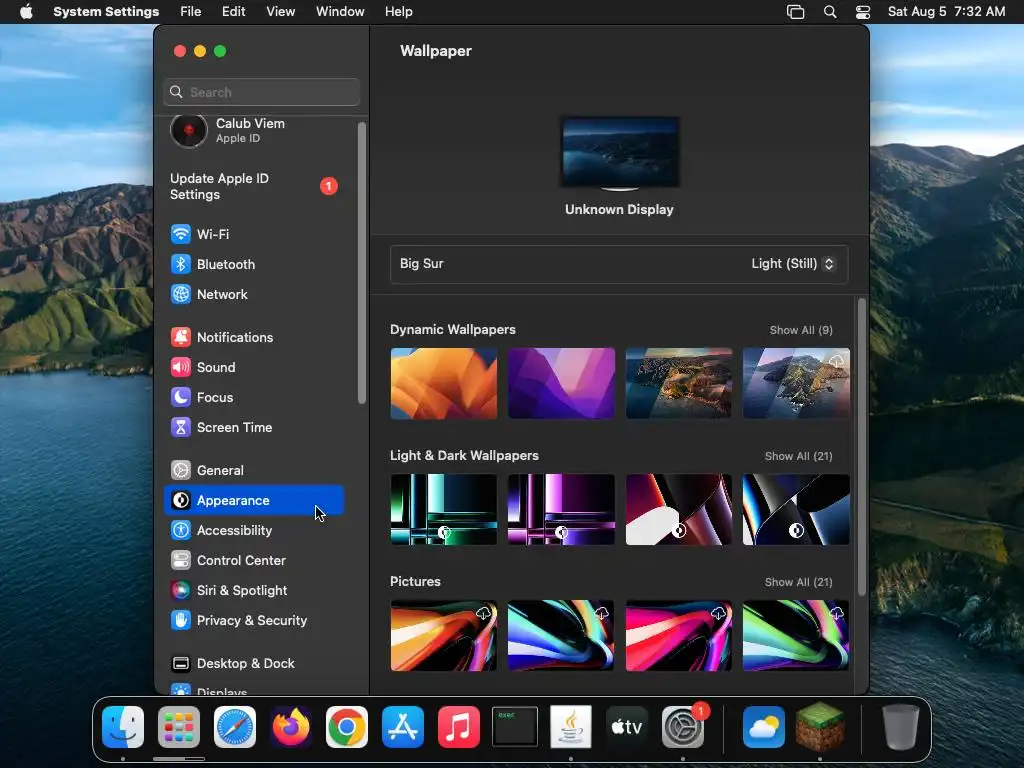Click Spotlight search in menu bar
The height and width of the screenshot is (768, 1024).
tap(829, 11)
